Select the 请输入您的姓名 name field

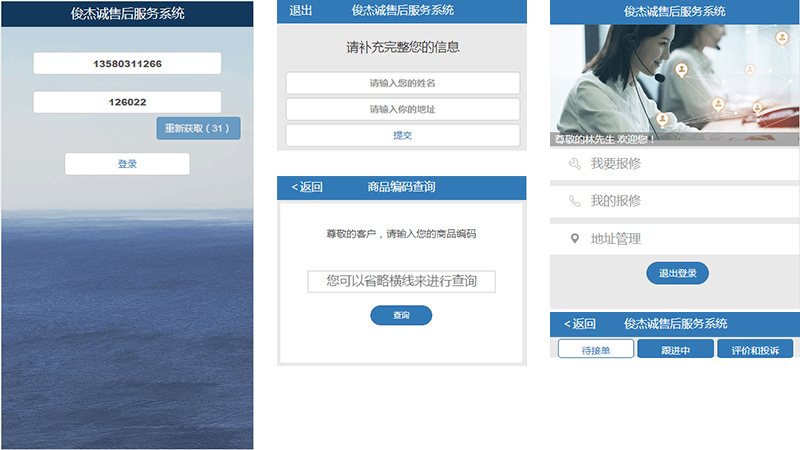[x=402, y=83]
